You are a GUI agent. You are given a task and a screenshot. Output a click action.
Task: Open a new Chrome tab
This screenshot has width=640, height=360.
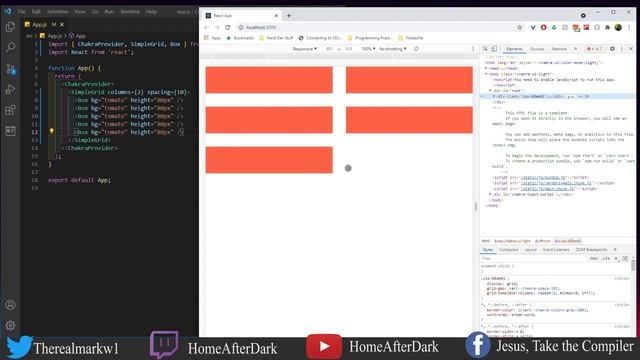[289, 16]
